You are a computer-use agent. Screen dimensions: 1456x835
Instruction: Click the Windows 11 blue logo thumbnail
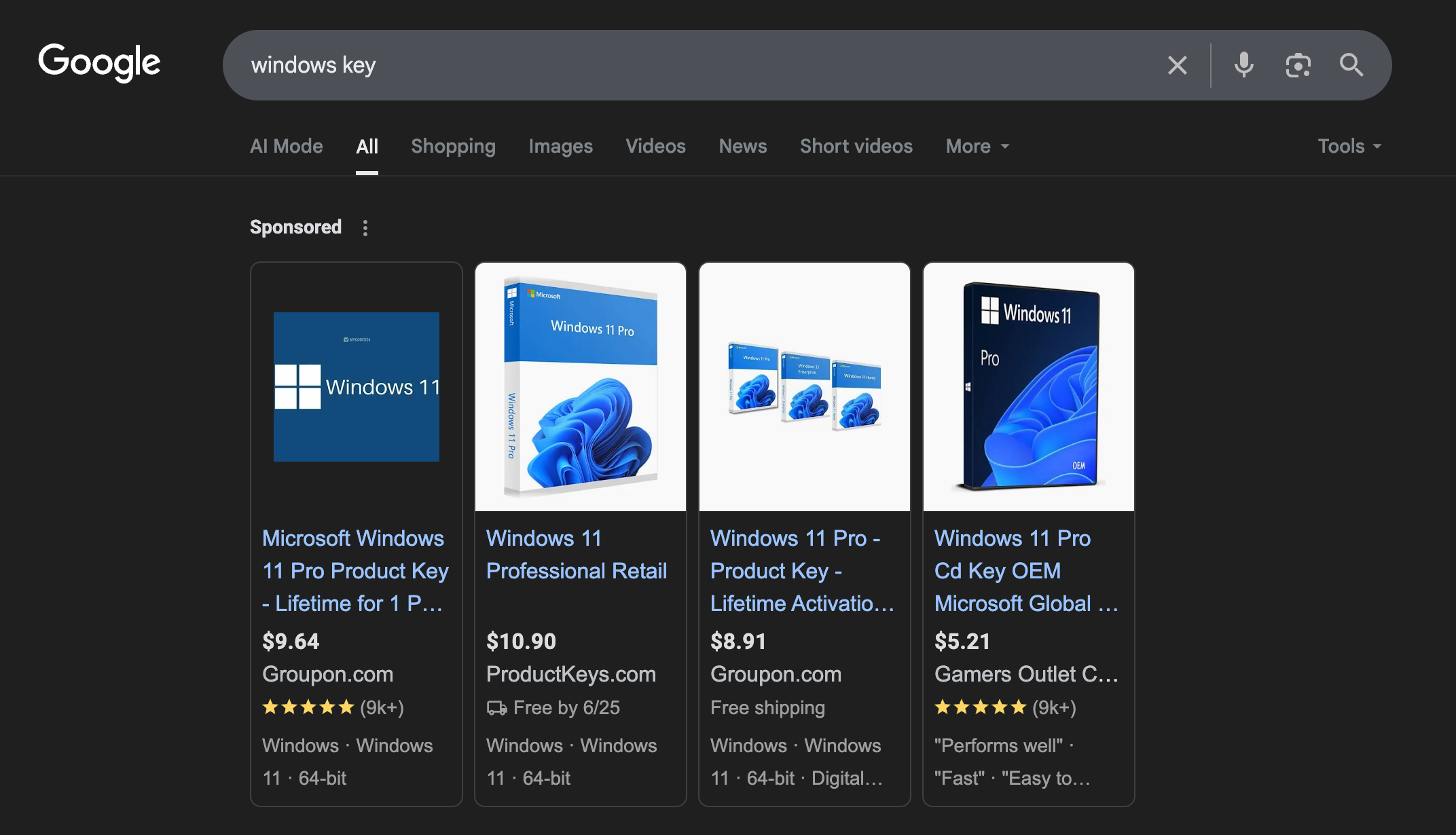pyautogui.click(x=357, y=387)
